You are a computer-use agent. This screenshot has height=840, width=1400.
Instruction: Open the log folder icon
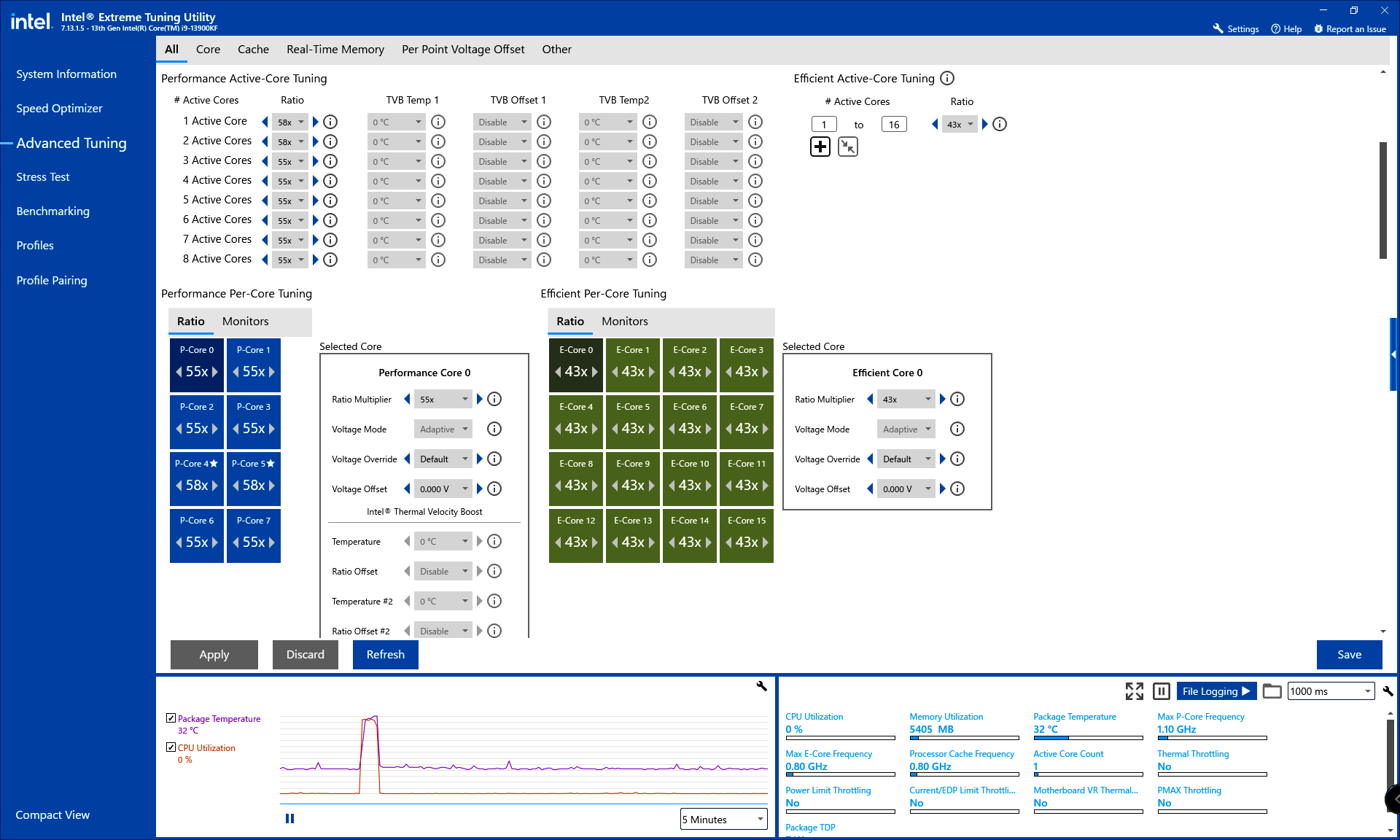click(1272, 691)
